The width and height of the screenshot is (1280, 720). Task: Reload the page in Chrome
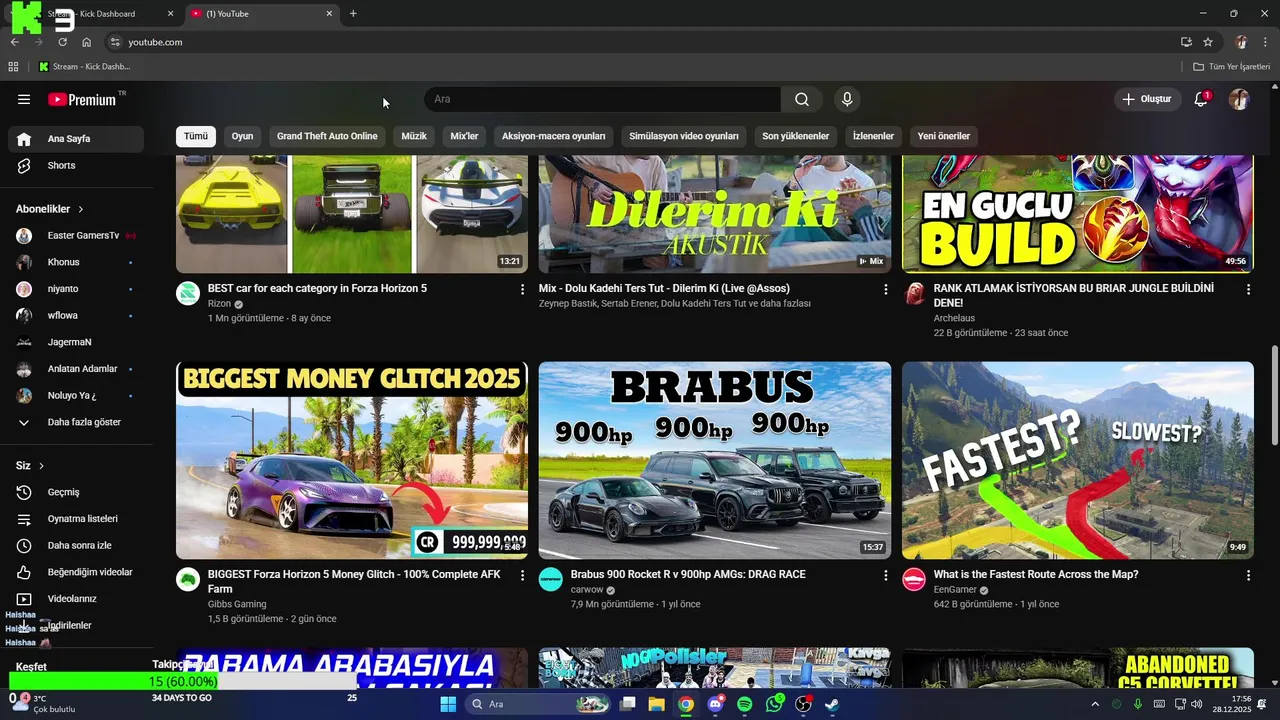click(x=62, y=42)
